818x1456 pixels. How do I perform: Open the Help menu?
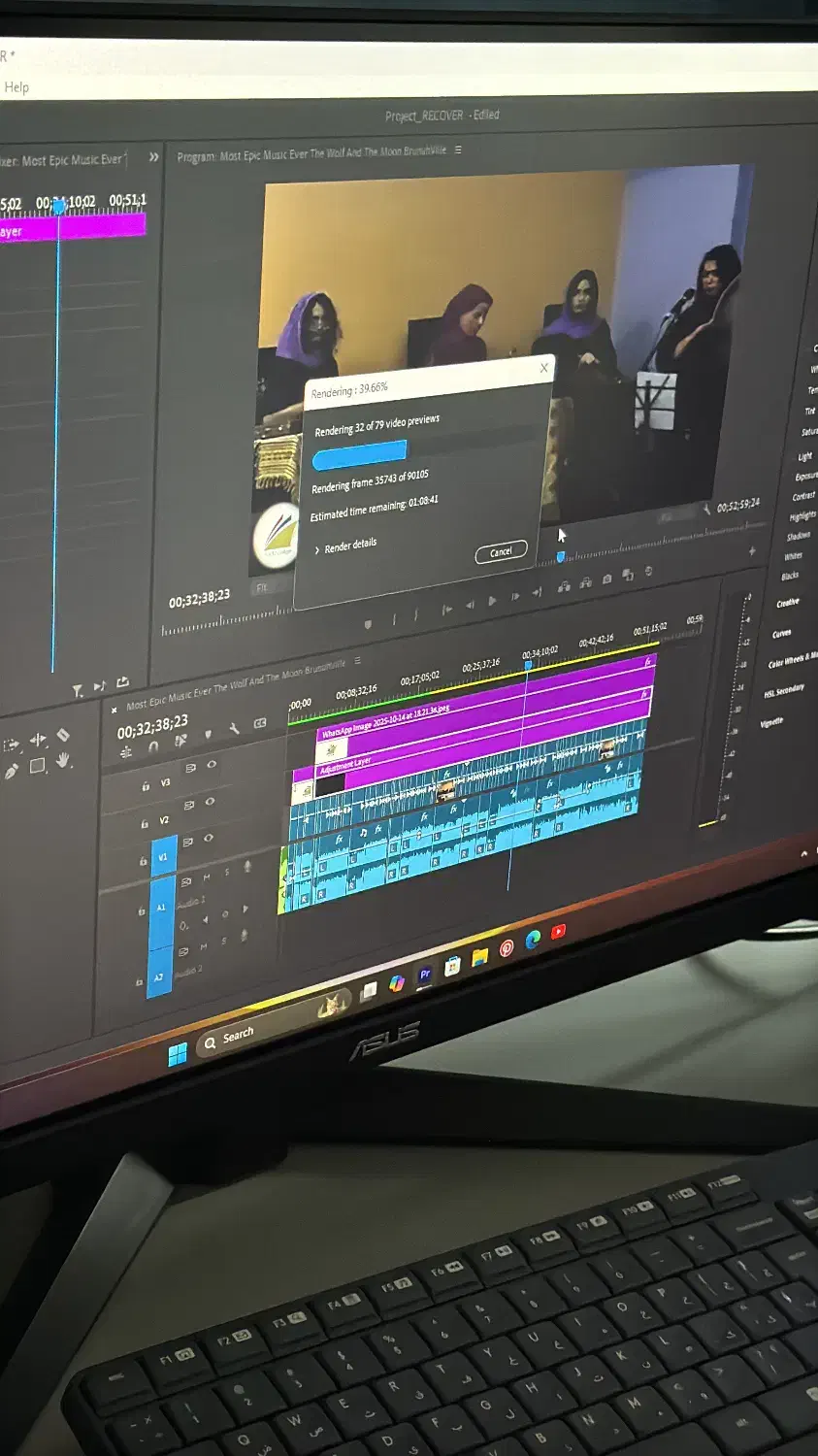16,87
